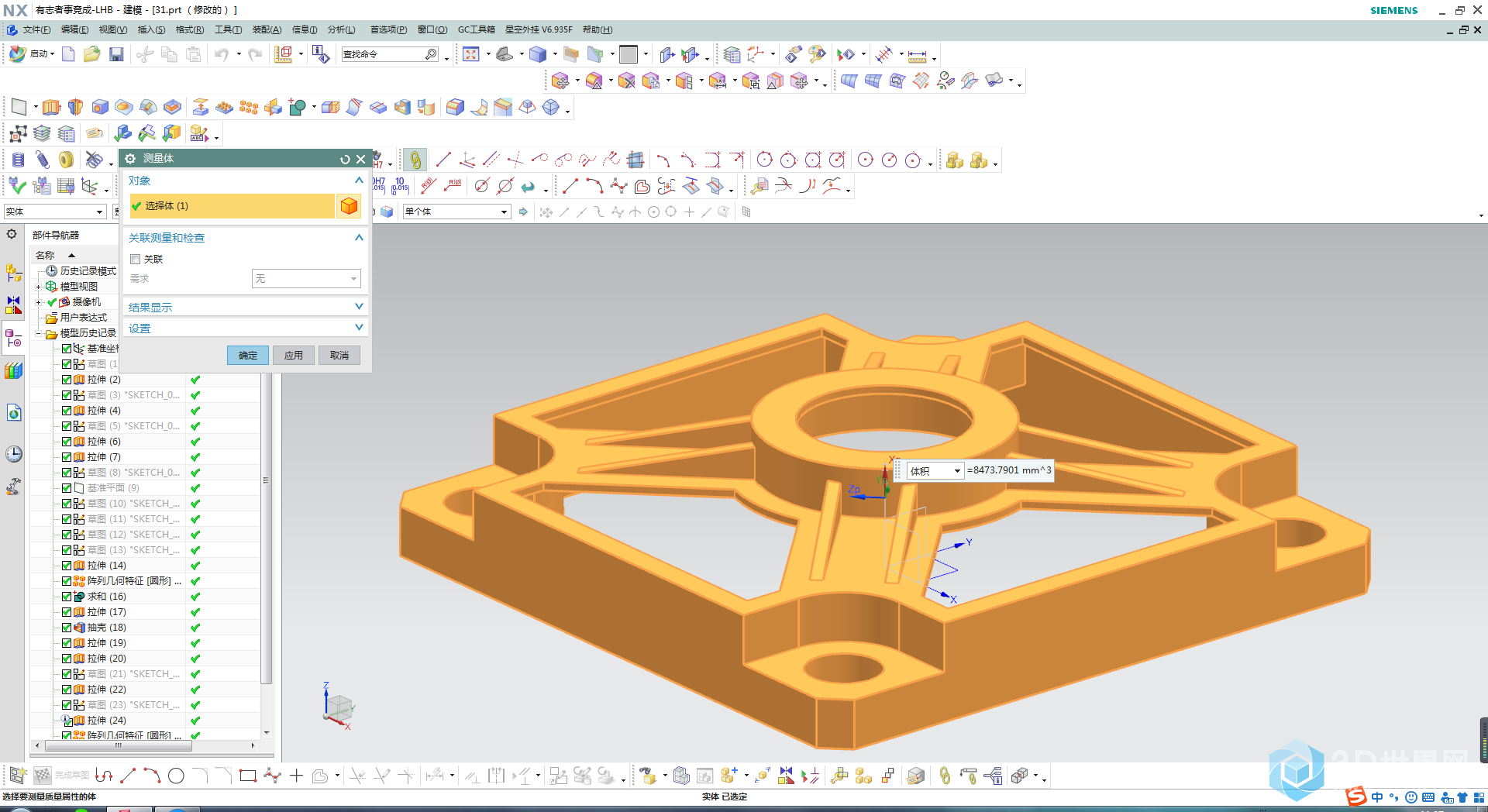Click the Undo arrow icon
Screen dimensions: 1488x812
click(x=222, y=54)
